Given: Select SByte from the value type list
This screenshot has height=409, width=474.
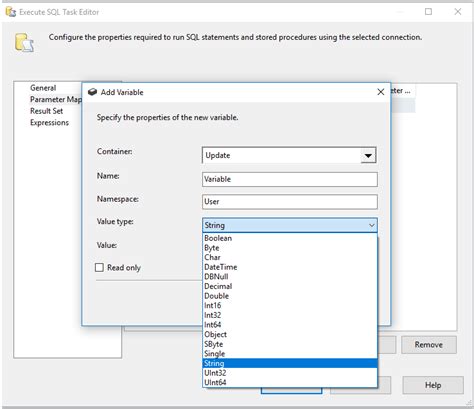Looking at the screenshot, I should point(290,344).
